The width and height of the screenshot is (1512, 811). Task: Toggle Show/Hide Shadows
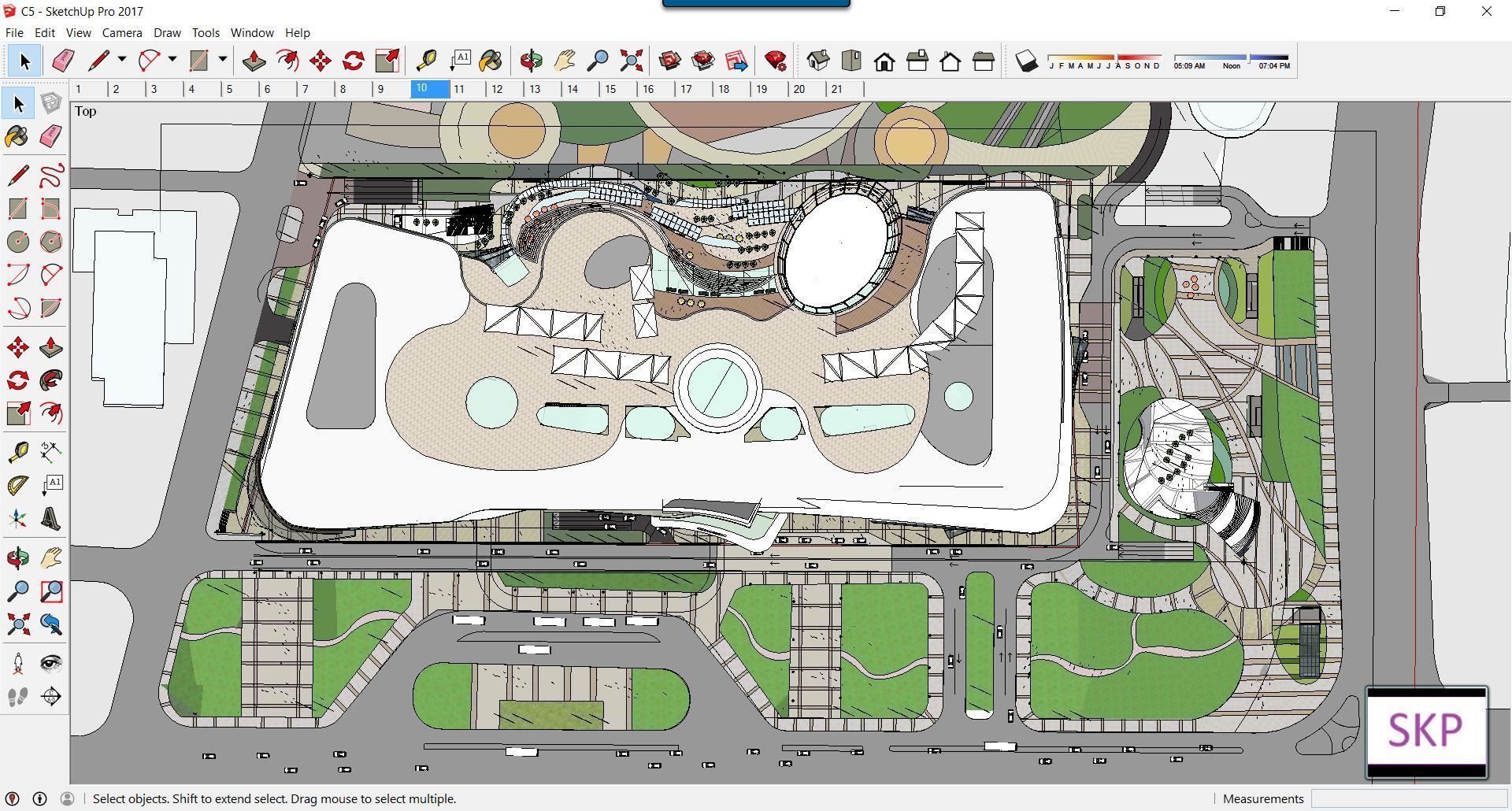(x=1026, y=61)
